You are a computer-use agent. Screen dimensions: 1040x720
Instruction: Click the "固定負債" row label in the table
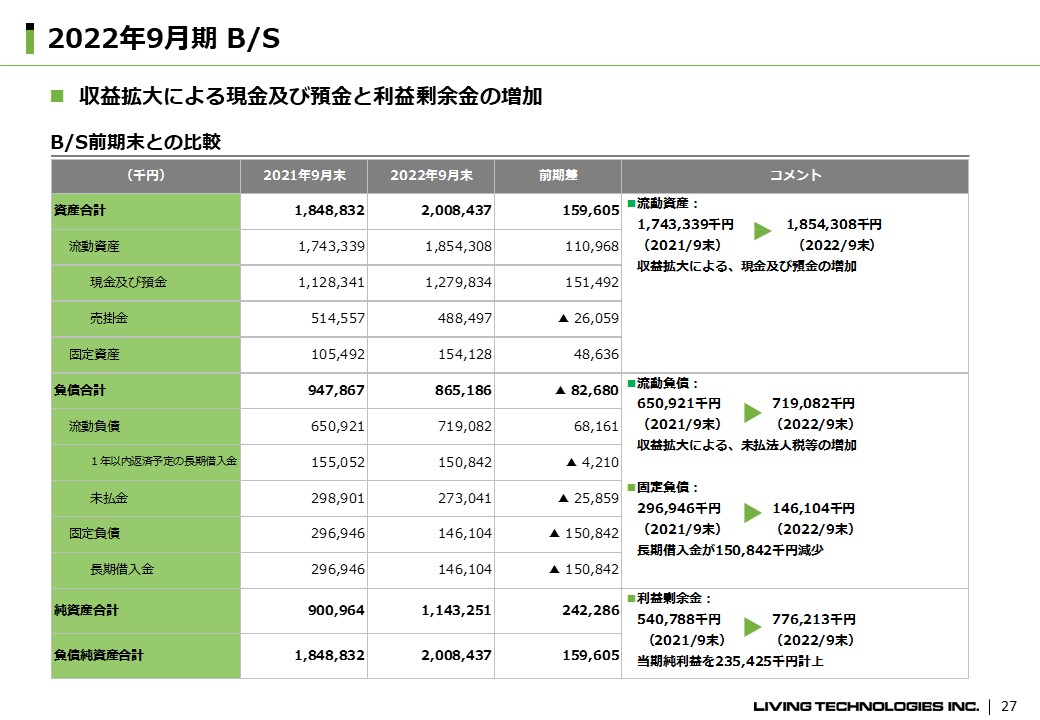coord(94,534)
